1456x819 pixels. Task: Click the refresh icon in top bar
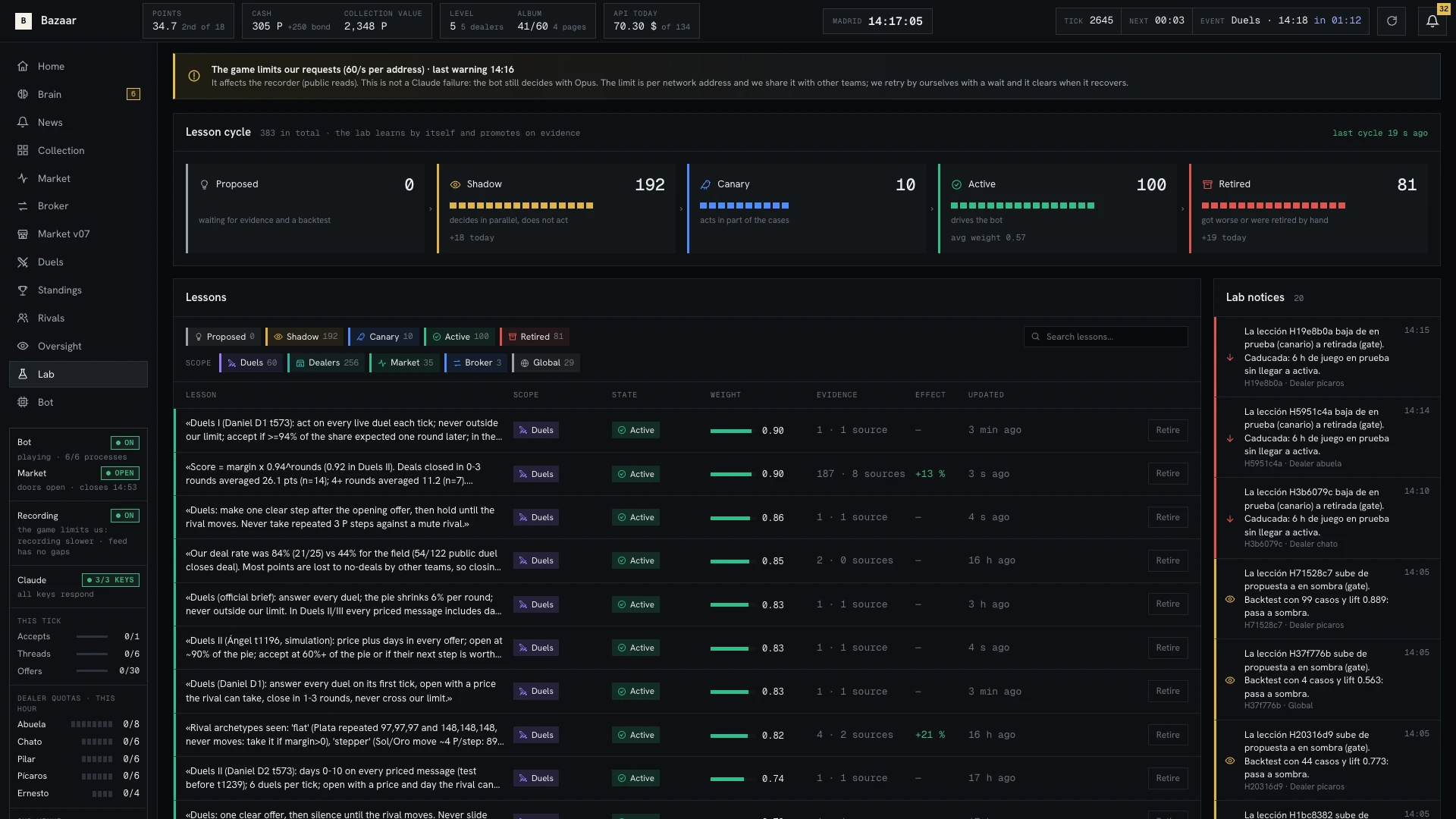tap(1392, 21)
